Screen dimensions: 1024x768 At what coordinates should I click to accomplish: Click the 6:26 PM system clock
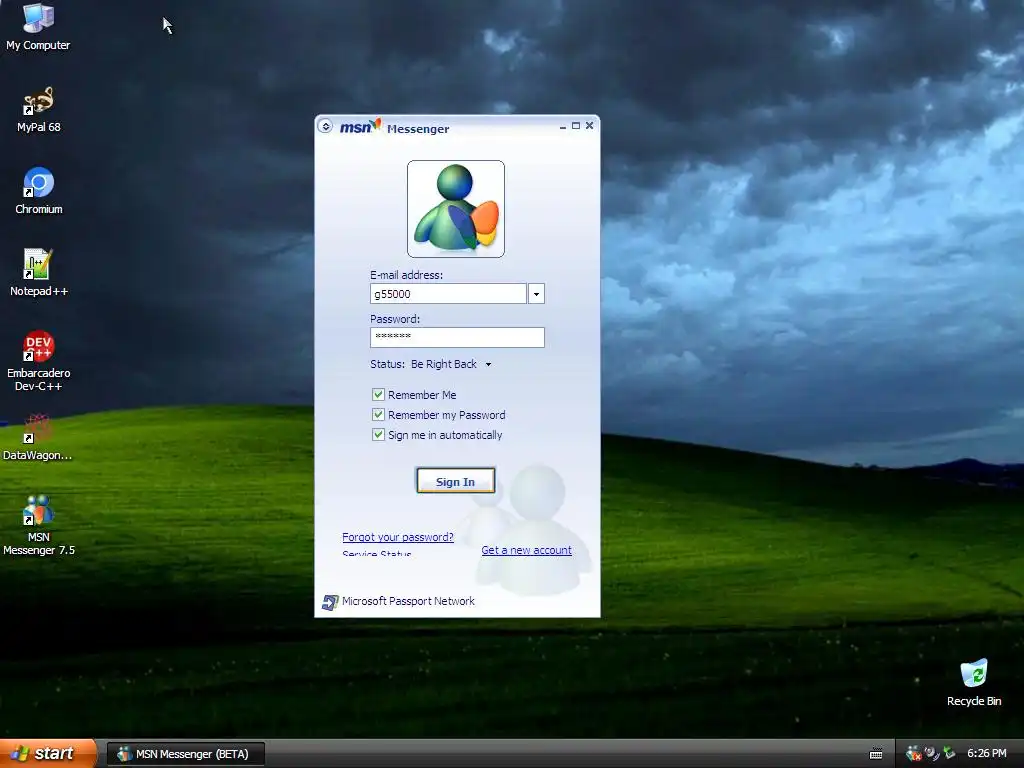[986, 754]
